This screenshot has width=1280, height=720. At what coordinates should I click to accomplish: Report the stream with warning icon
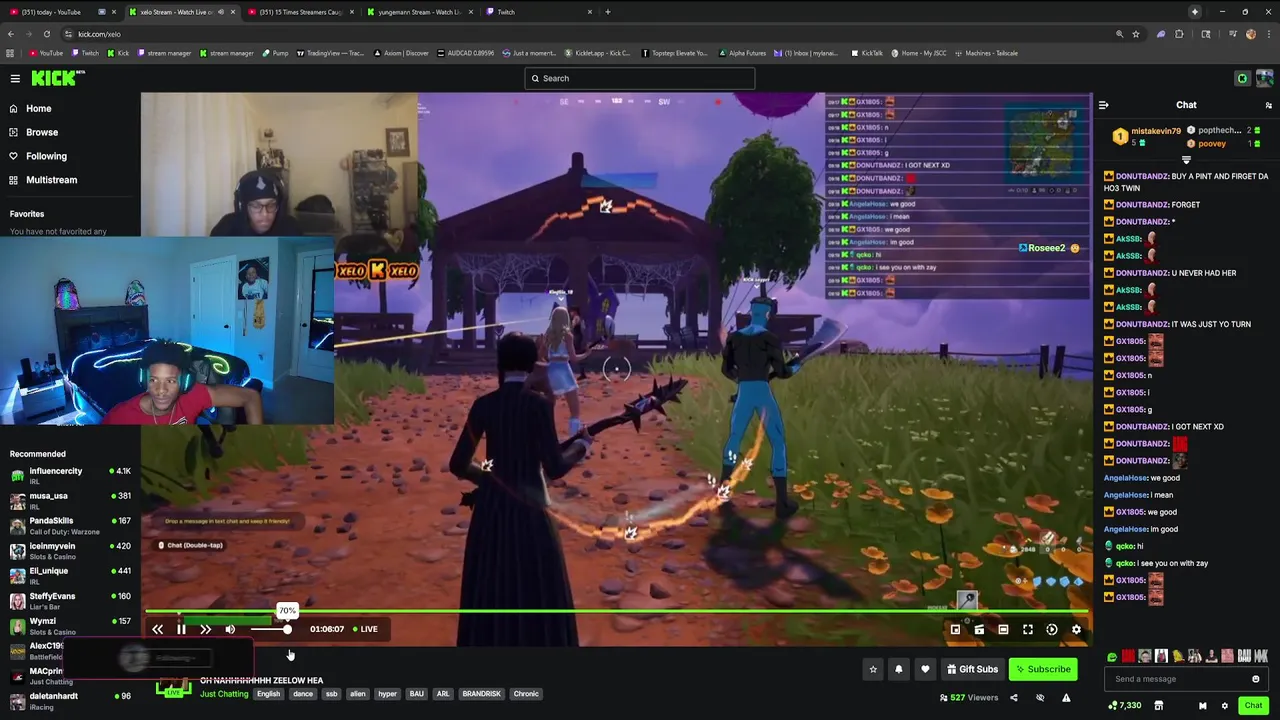coord(1066,698)
